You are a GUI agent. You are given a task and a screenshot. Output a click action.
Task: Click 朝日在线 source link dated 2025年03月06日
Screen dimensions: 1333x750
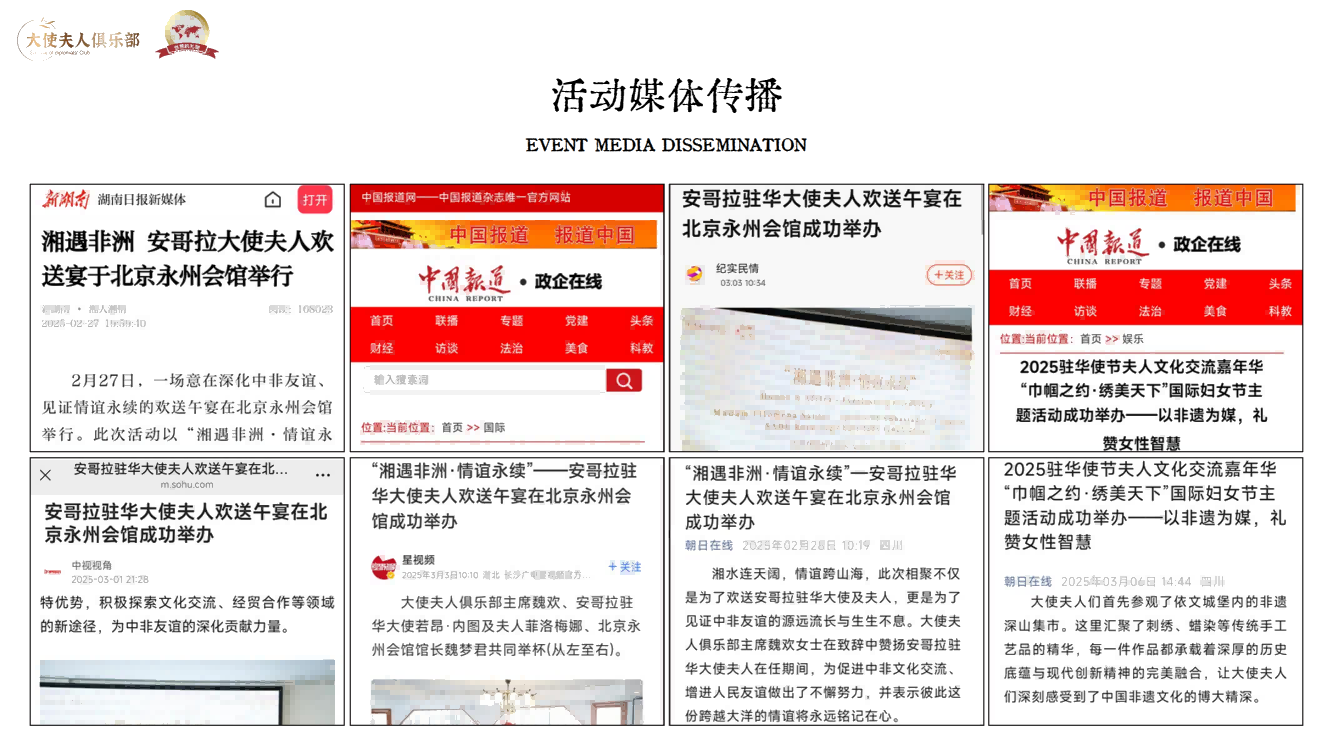tap(1028, 581)
